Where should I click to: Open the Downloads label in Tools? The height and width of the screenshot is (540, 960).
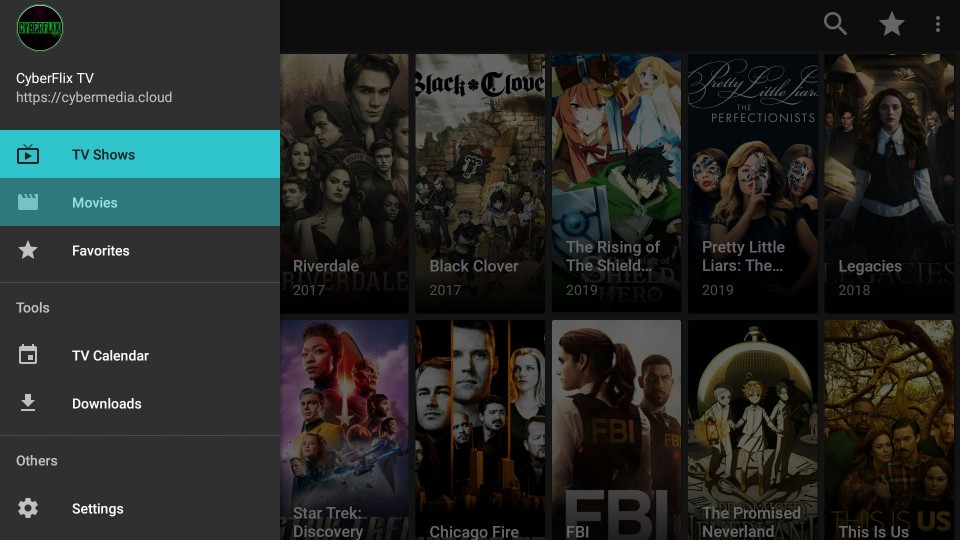[x=107, y=403]
